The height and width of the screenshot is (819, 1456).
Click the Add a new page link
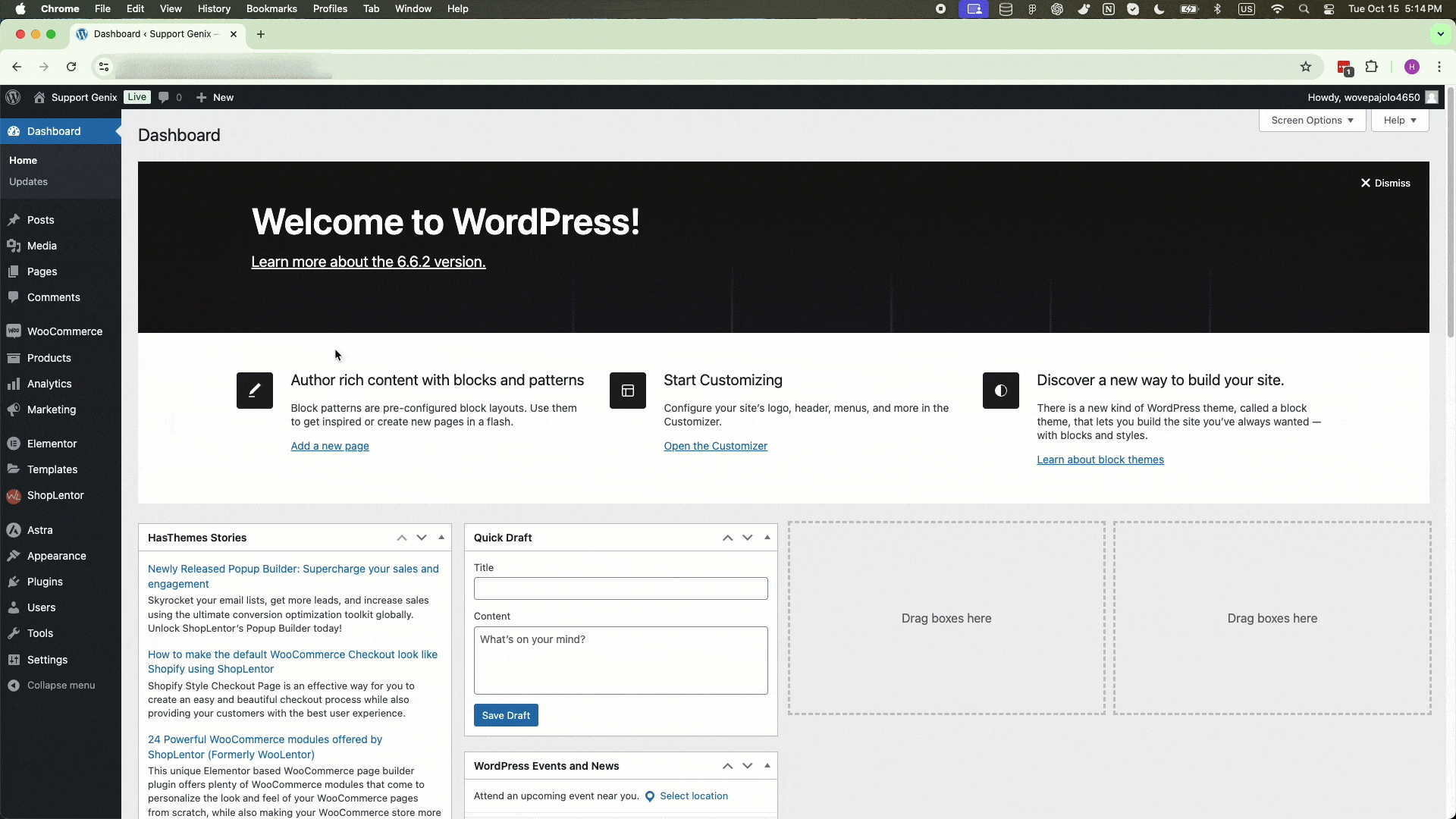329,445
